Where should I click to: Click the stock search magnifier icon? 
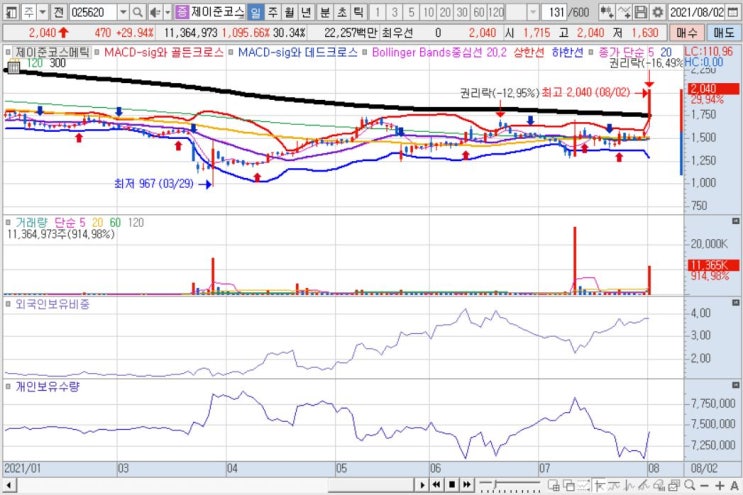tap(137, 12)
